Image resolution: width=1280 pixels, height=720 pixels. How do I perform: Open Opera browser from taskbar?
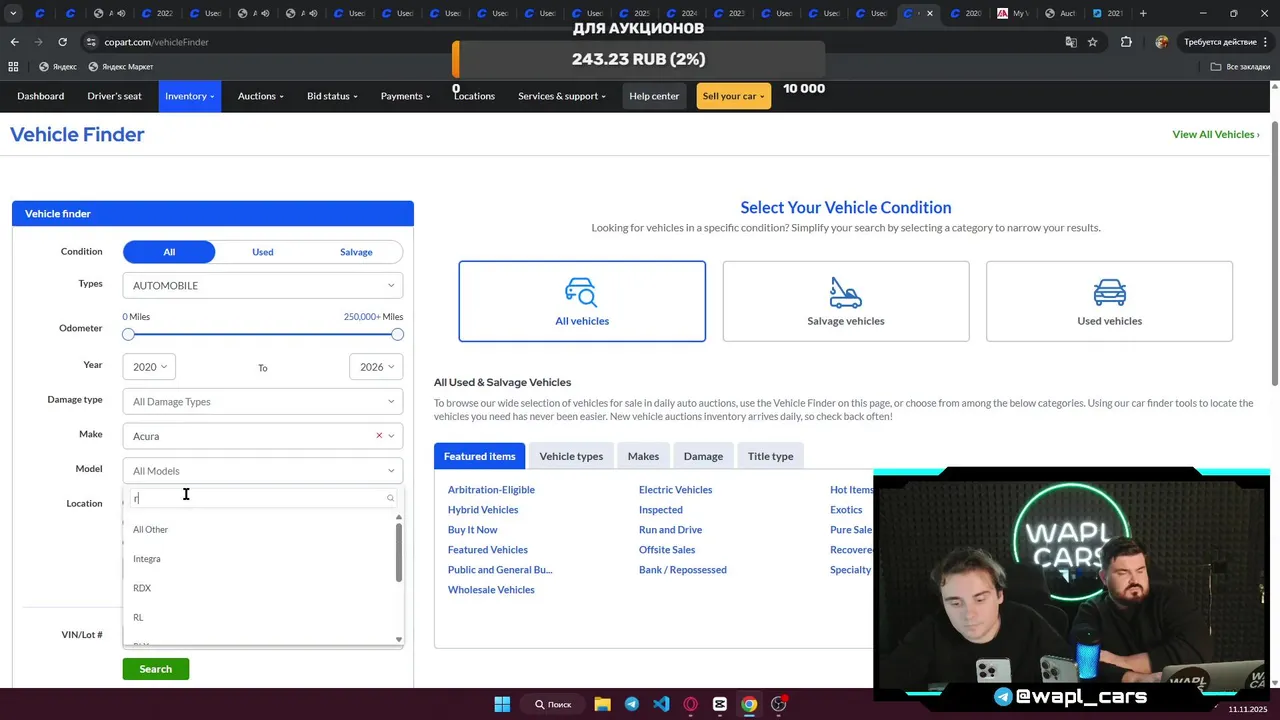[690, 704]
